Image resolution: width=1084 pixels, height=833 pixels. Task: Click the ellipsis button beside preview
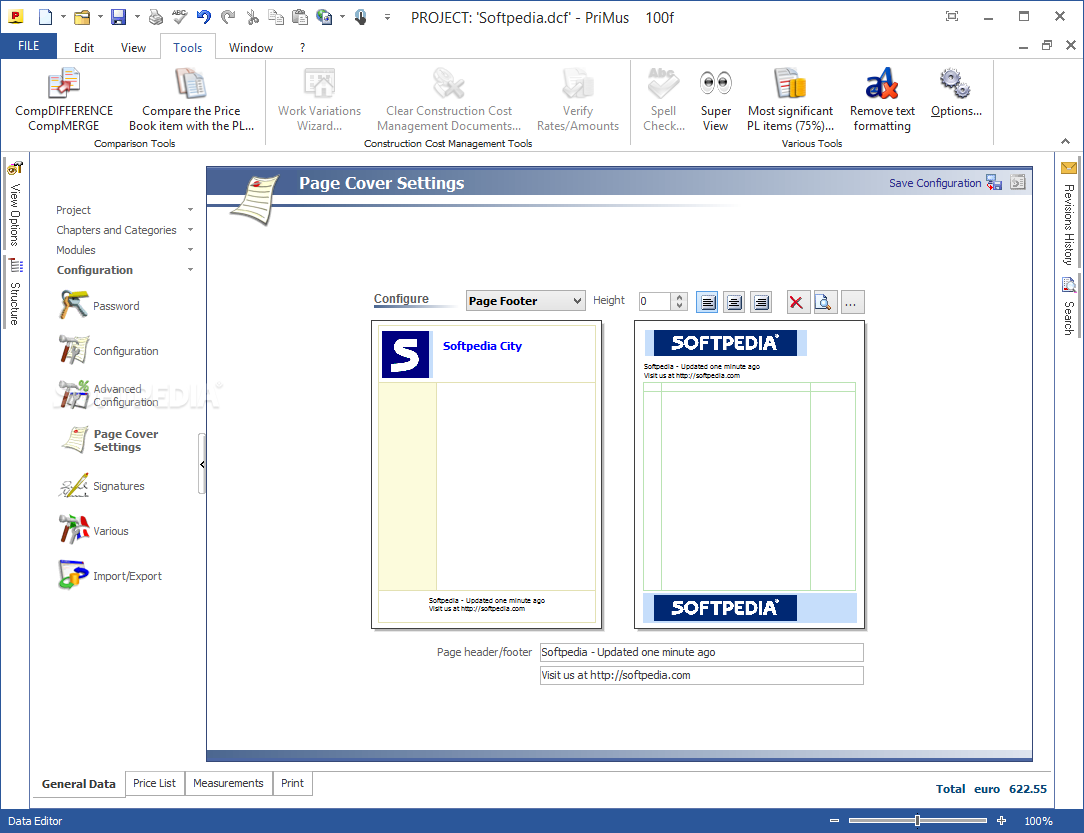click(x=850, y=302)
